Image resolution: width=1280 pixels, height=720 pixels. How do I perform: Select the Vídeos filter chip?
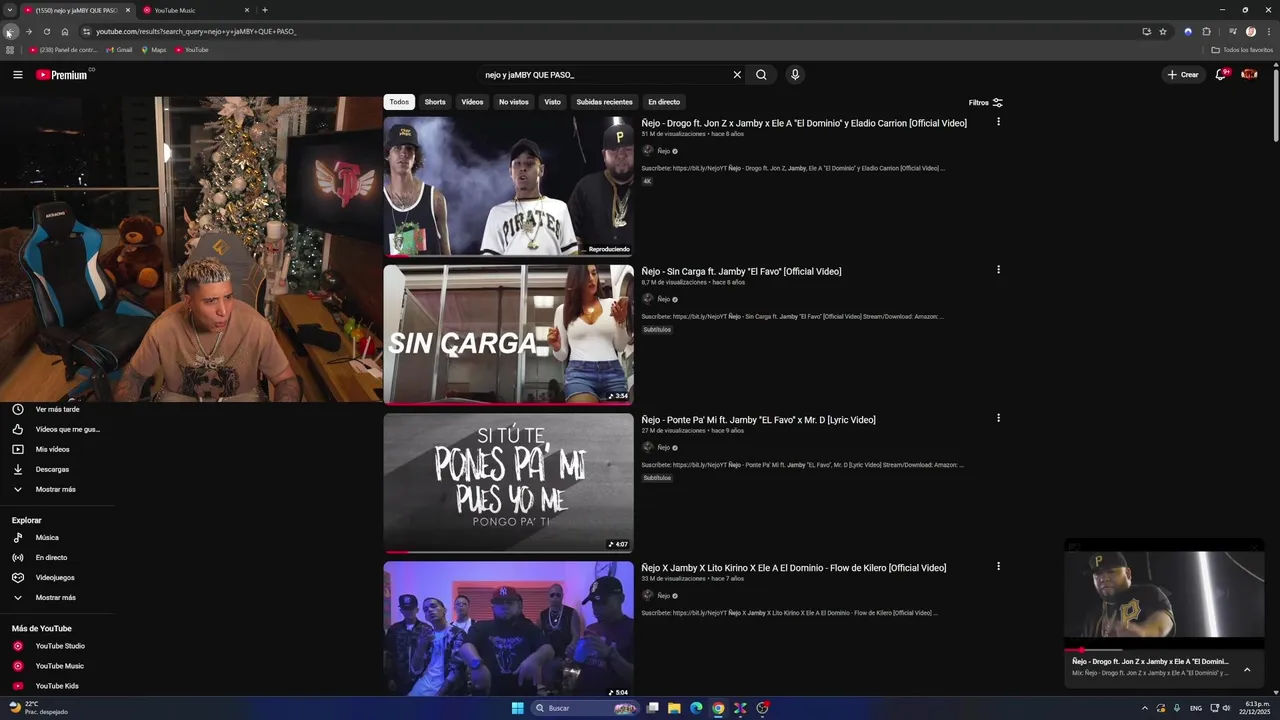[x=472, y=102]
